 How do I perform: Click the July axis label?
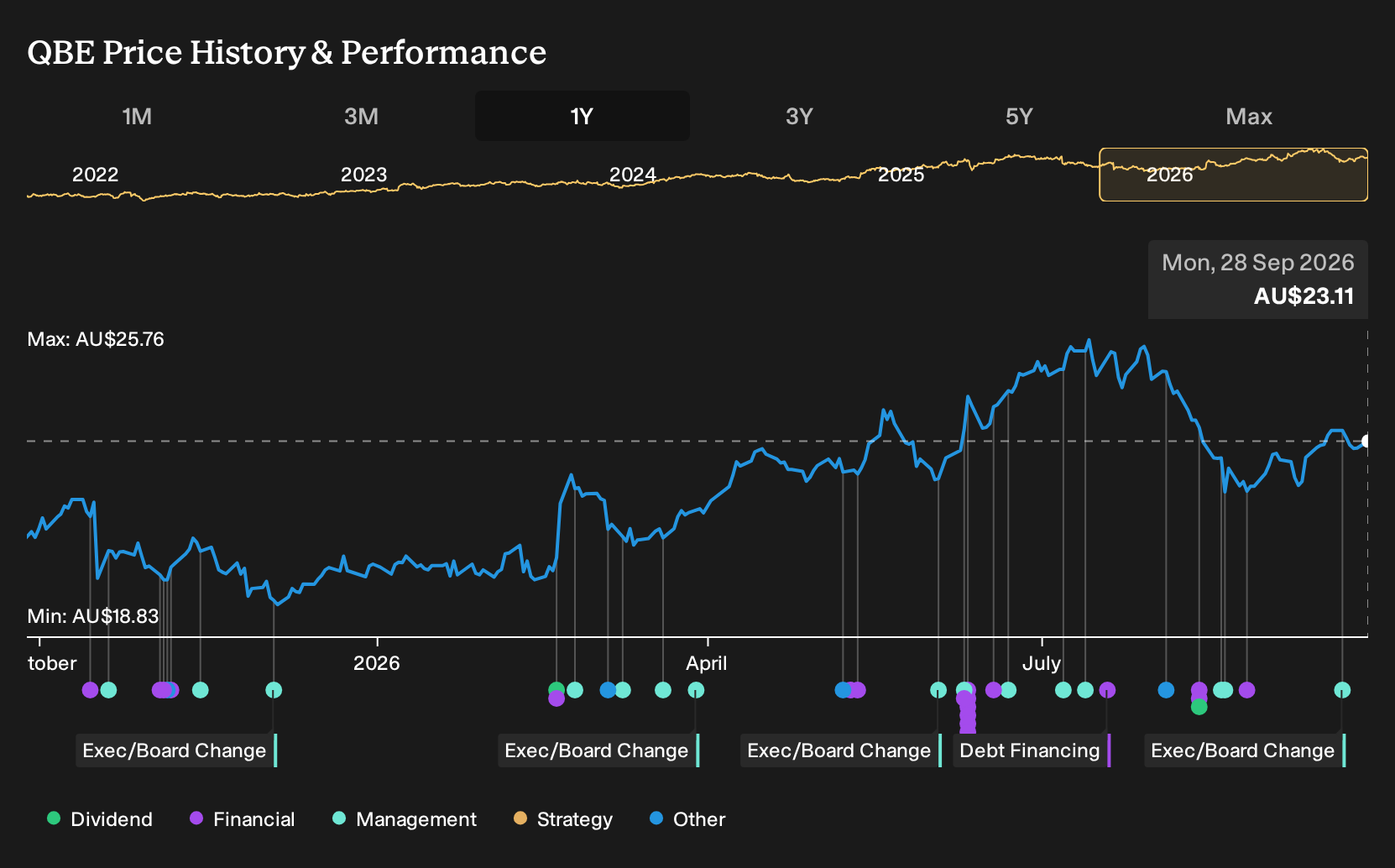tap(1042, 663)
